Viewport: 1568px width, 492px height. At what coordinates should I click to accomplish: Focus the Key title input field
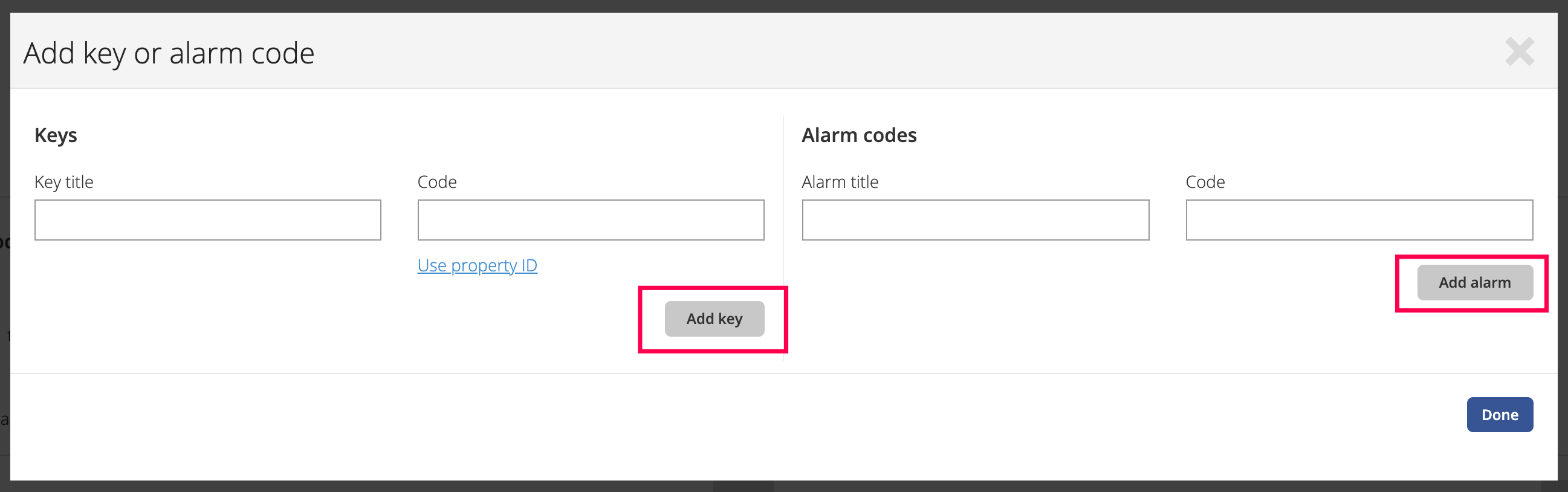(x=207, y=220)
